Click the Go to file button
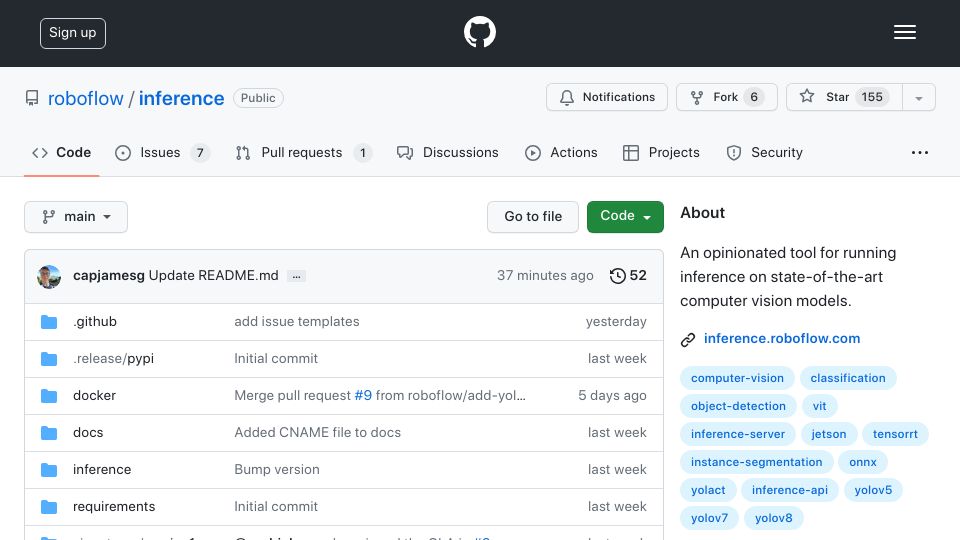The width and height of the screenshot is (960, 540). click(533, 217)
